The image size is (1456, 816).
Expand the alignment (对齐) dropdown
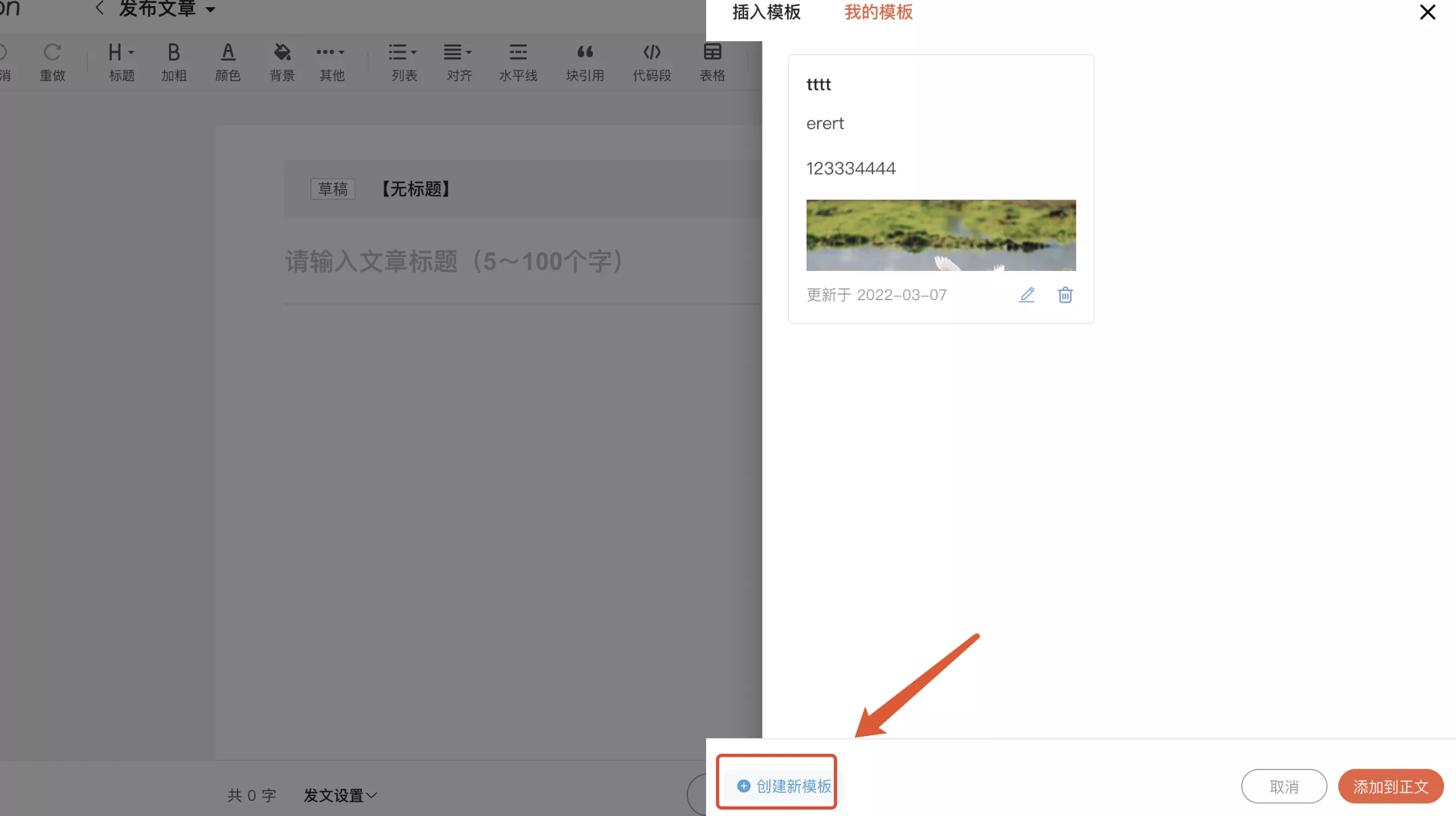[458, 61]
